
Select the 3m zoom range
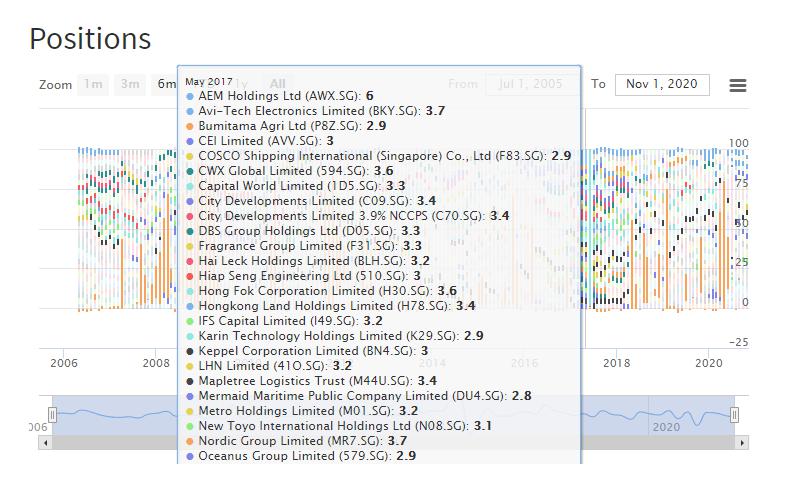[130, 85]
